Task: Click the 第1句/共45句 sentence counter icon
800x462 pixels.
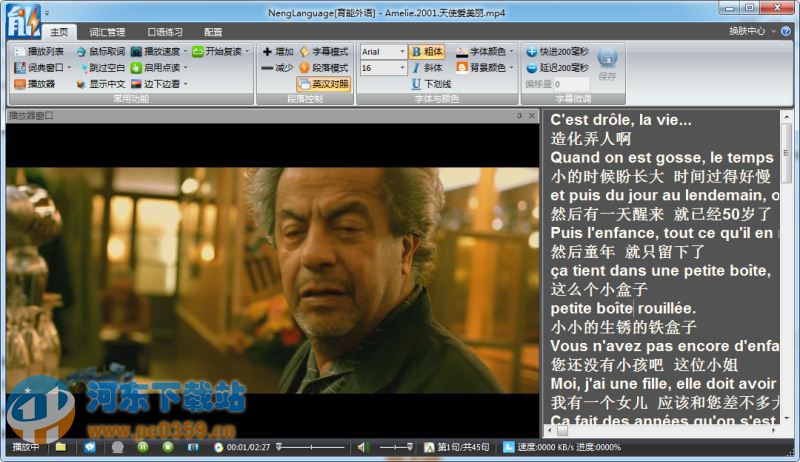Action: 429,447
